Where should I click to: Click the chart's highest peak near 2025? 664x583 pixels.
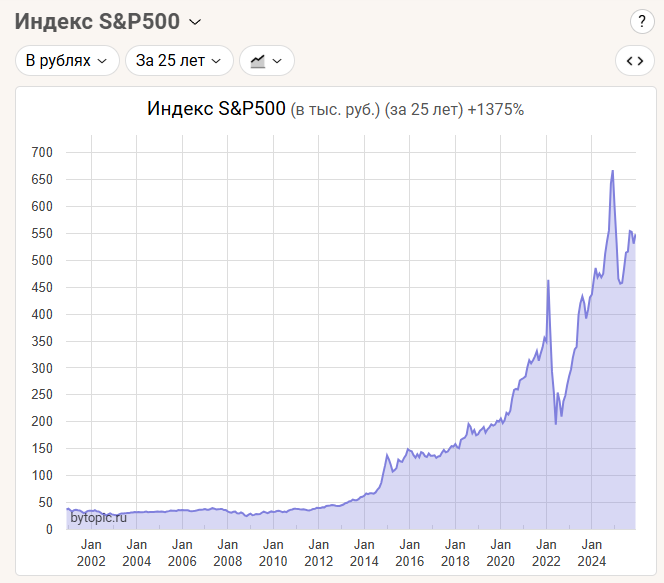coord(613,171)
